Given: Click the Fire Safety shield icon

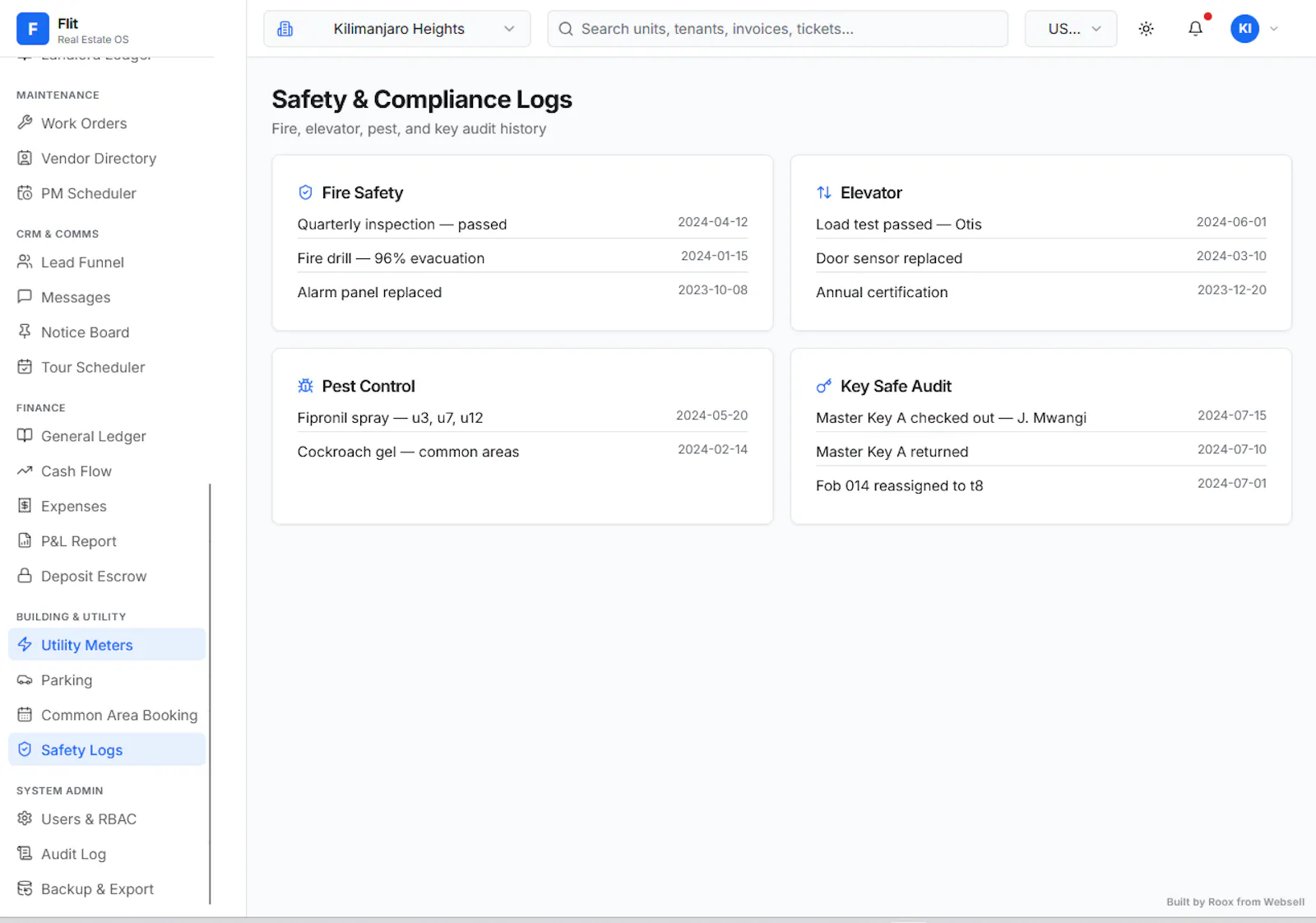Looking at the screenshot, I should (305, 192).
